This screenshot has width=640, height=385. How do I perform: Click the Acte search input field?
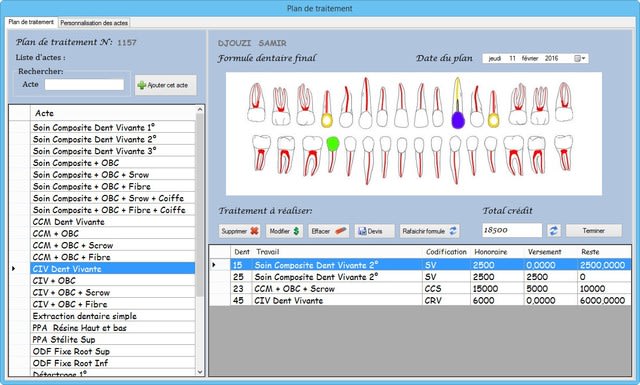(84, 85)
